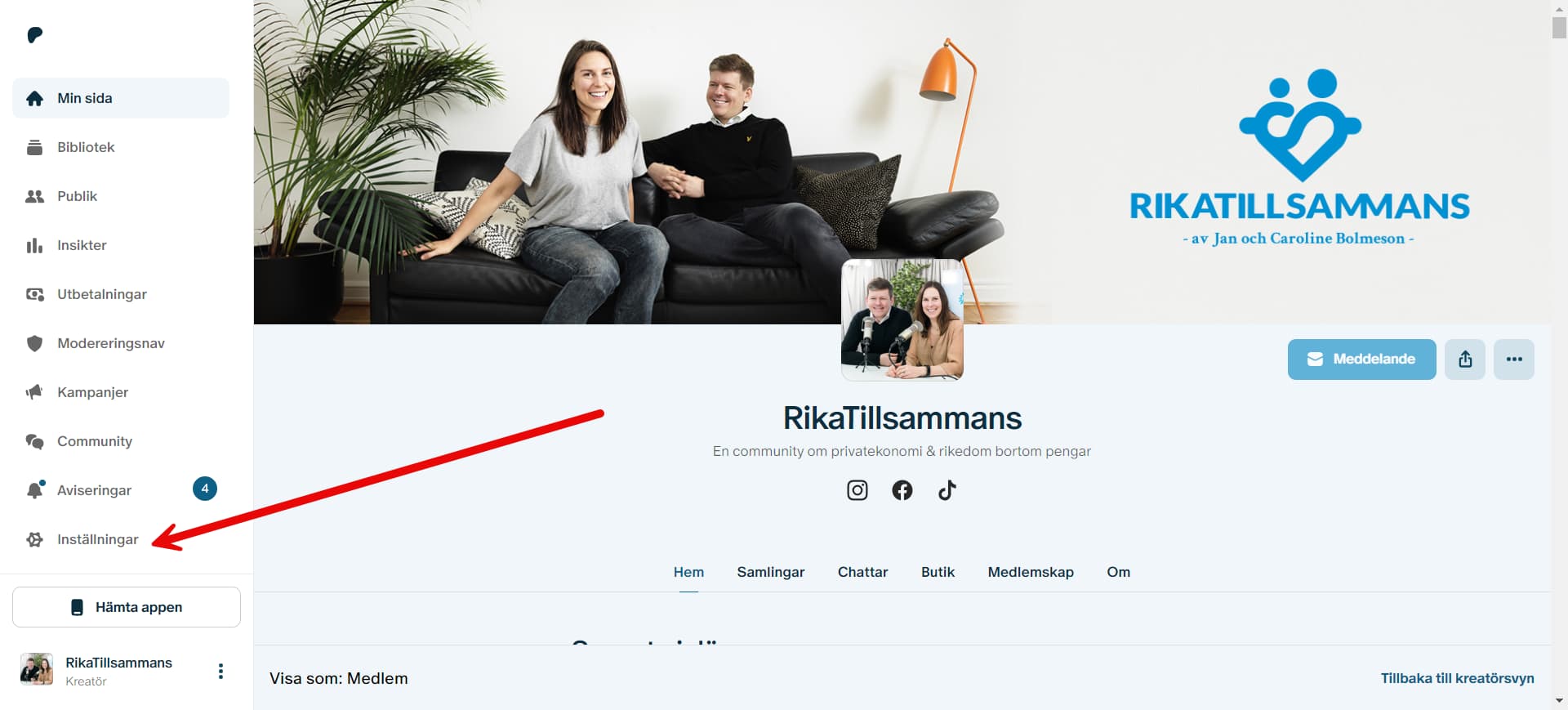Open the TikTok profile icon
1568x710 pixels.
947,490
